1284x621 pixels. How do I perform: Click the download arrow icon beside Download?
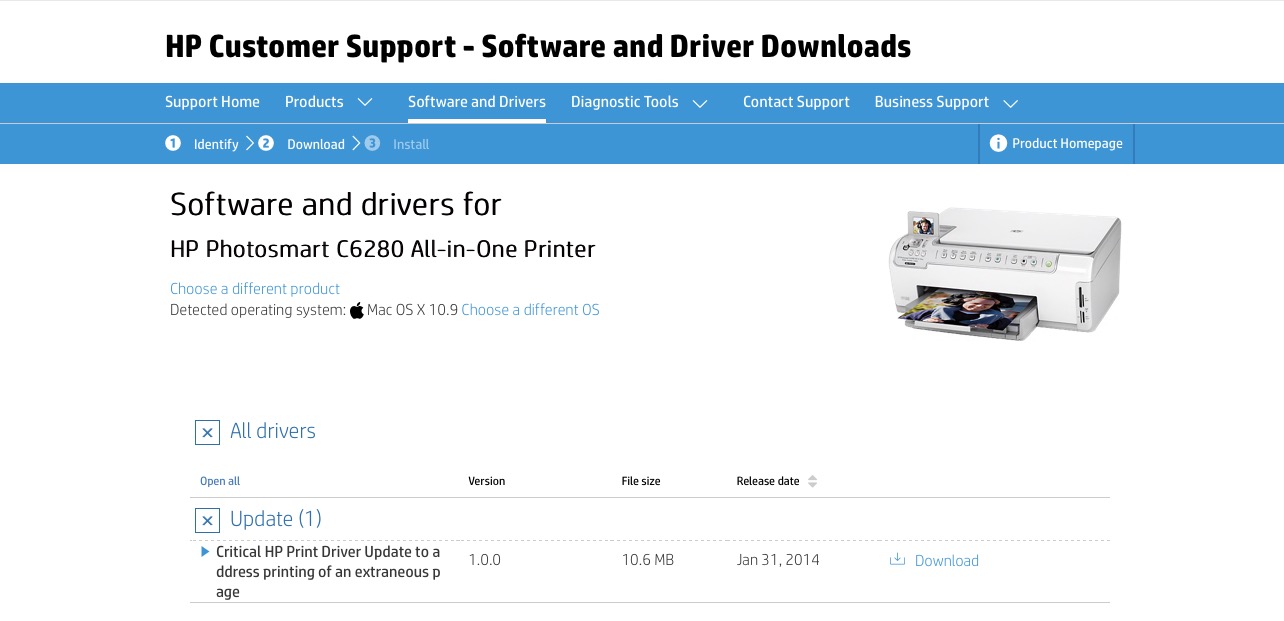[897, 560]
